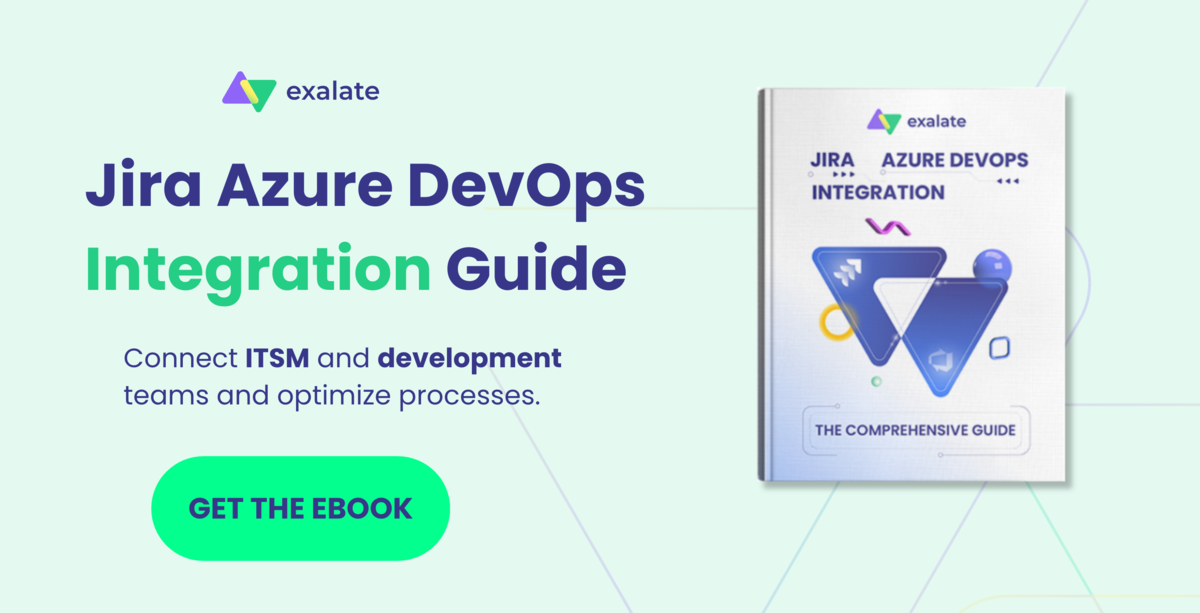The width and height of the screenshot is (1200, 613).
Task: Click the Jira icon inside the left triangle
Action: [x=848, y=272]
